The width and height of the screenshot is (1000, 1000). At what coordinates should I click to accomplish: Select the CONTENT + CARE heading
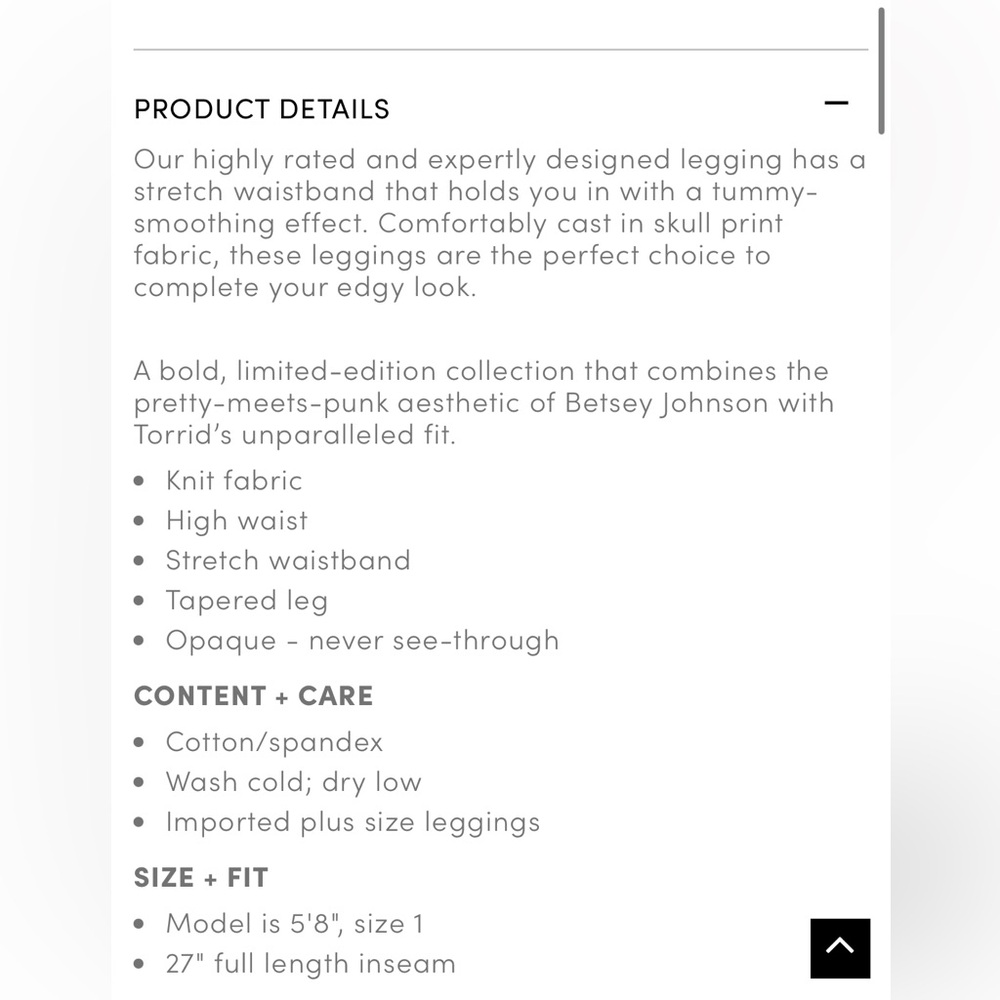(x=253, y=696)
